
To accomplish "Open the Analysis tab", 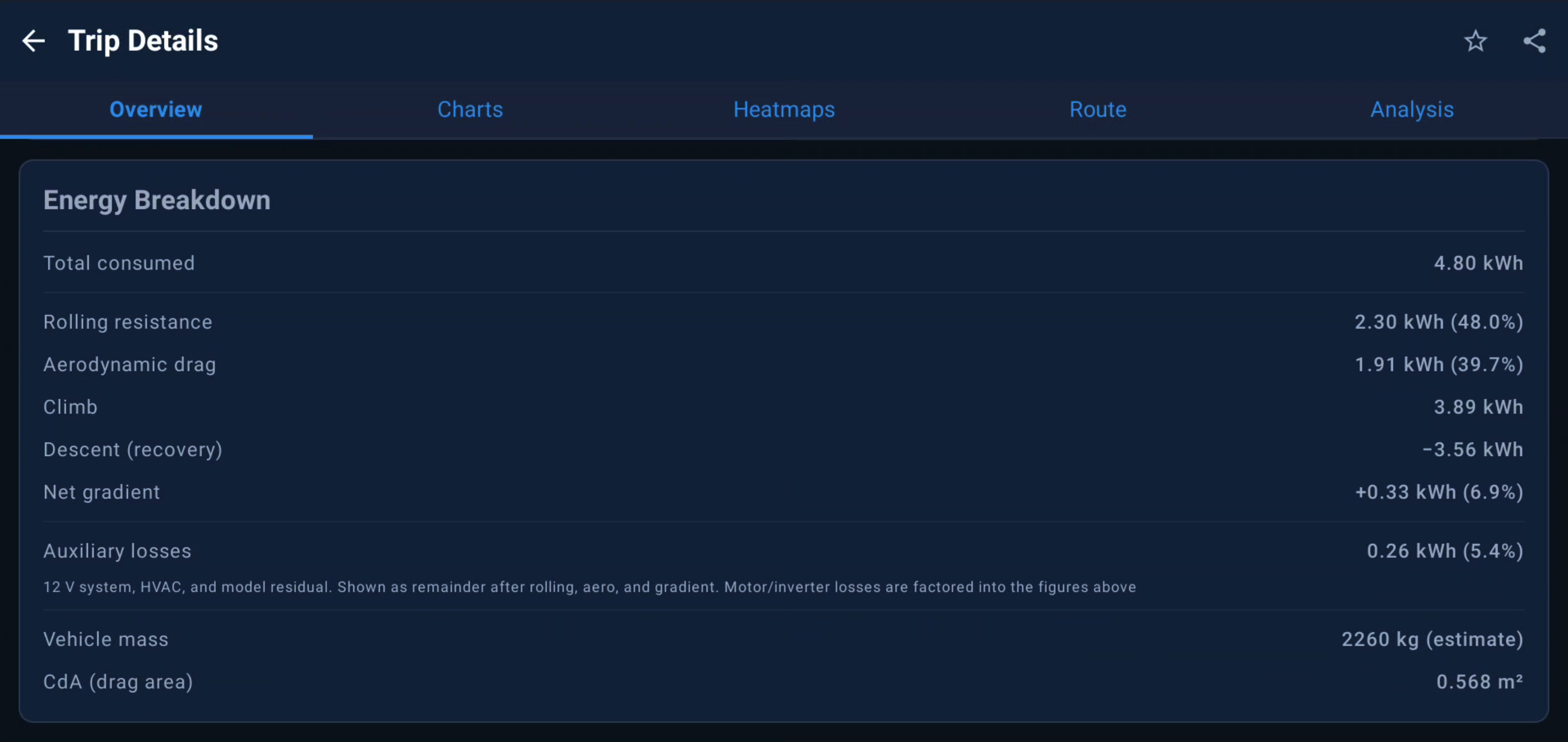I will pos(1411,110).
